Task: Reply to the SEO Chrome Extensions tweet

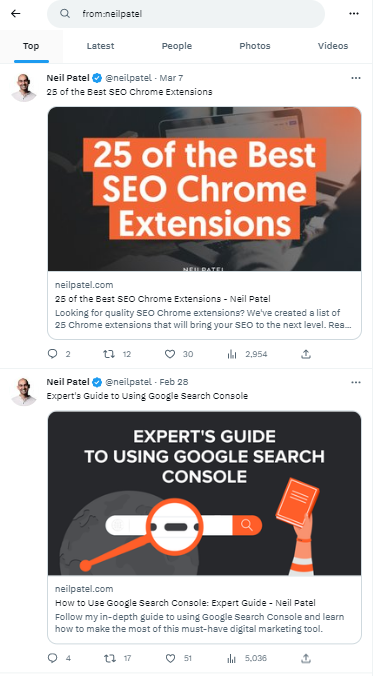Action: click(x=53, y=354)
